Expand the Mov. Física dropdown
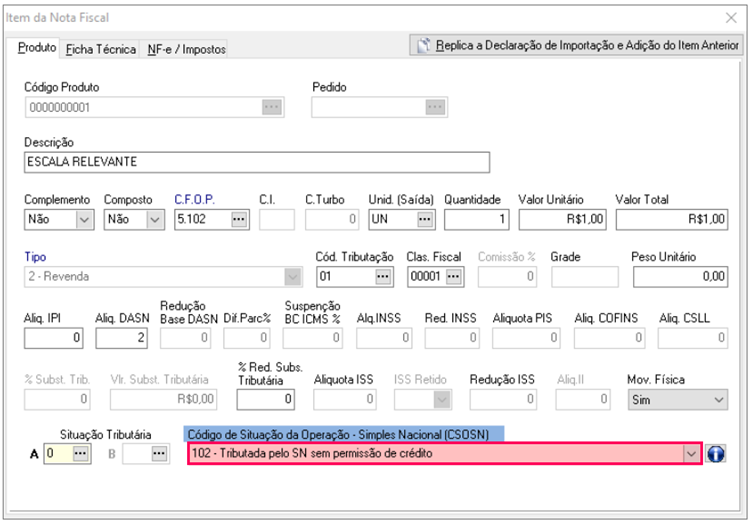 pos(718,400)
